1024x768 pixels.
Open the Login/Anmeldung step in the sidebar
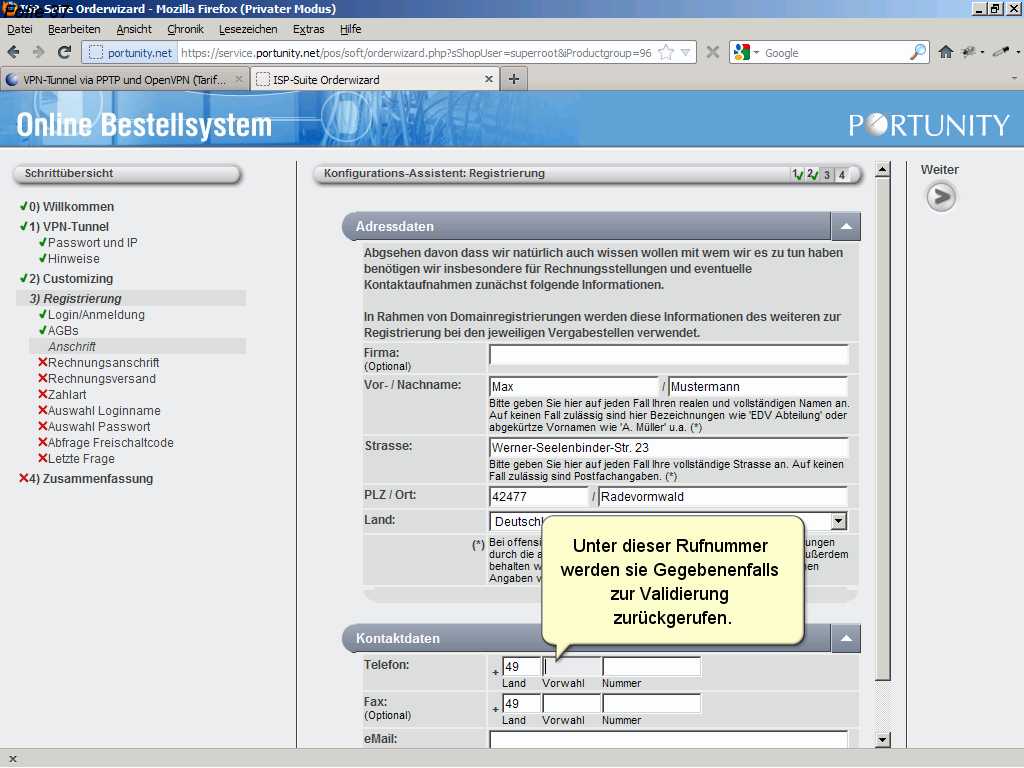[x=96, y=315]
